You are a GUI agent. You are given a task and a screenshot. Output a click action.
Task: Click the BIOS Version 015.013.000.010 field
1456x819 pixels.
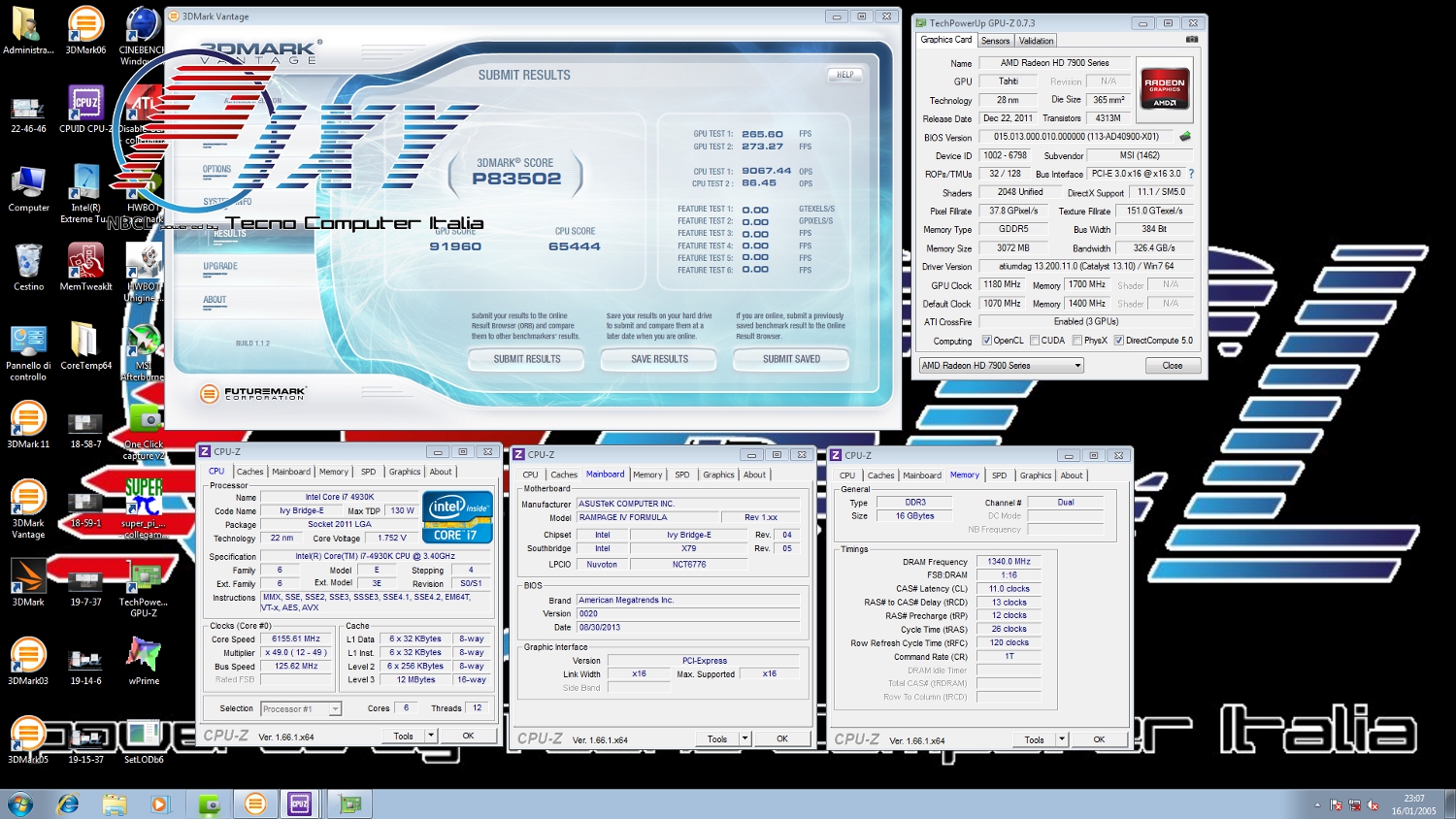pos(1075,137)
